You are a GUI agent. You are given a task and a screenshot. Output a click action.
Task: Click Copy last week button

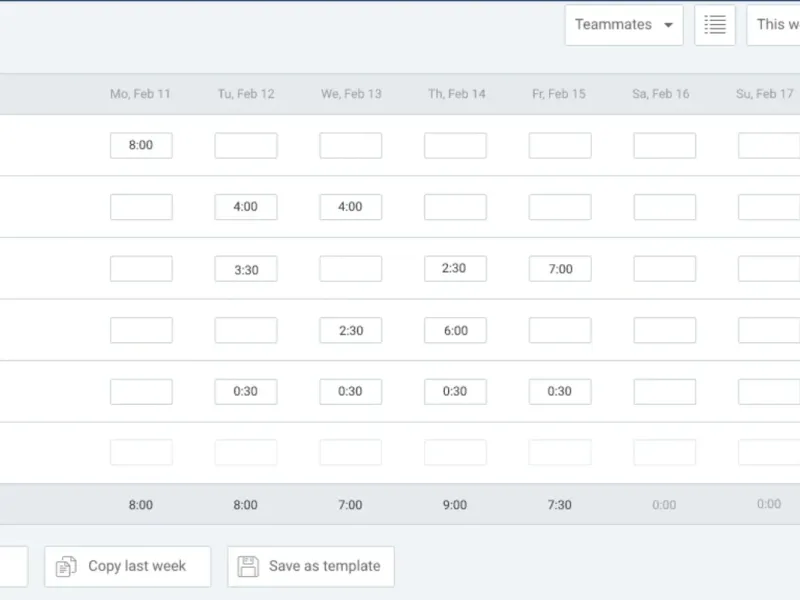tap(127, 566)
